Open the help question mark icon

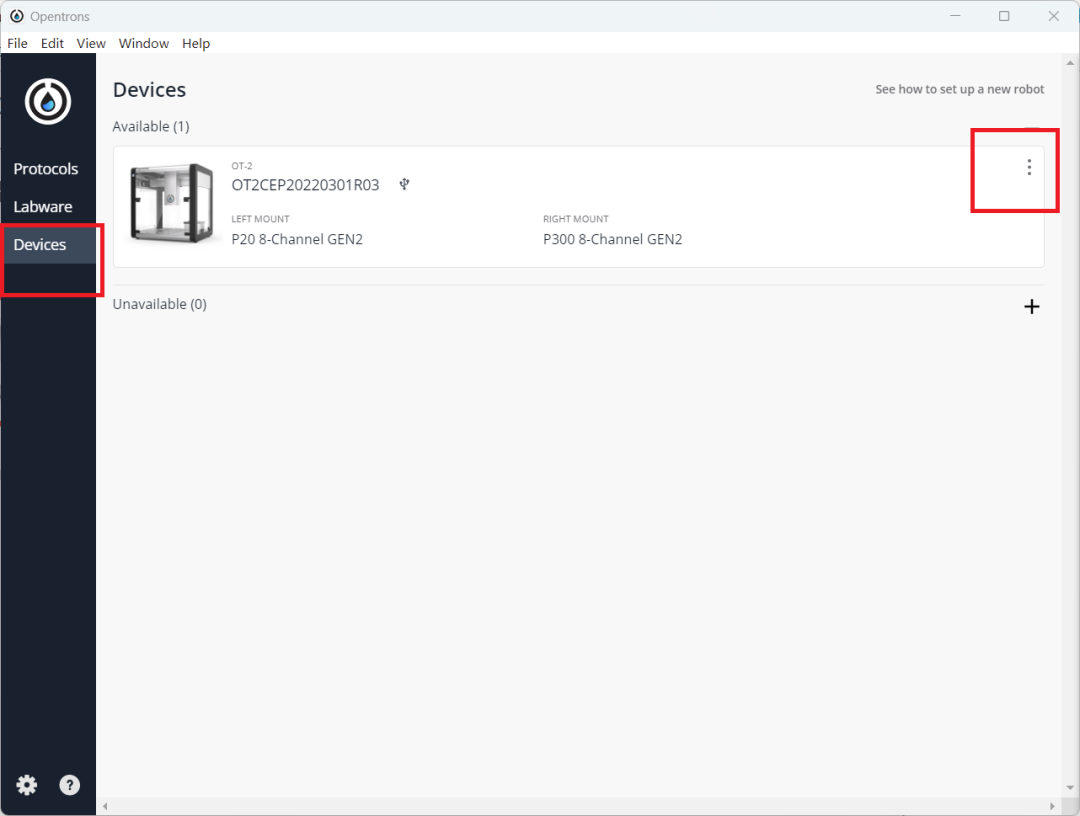70,785
